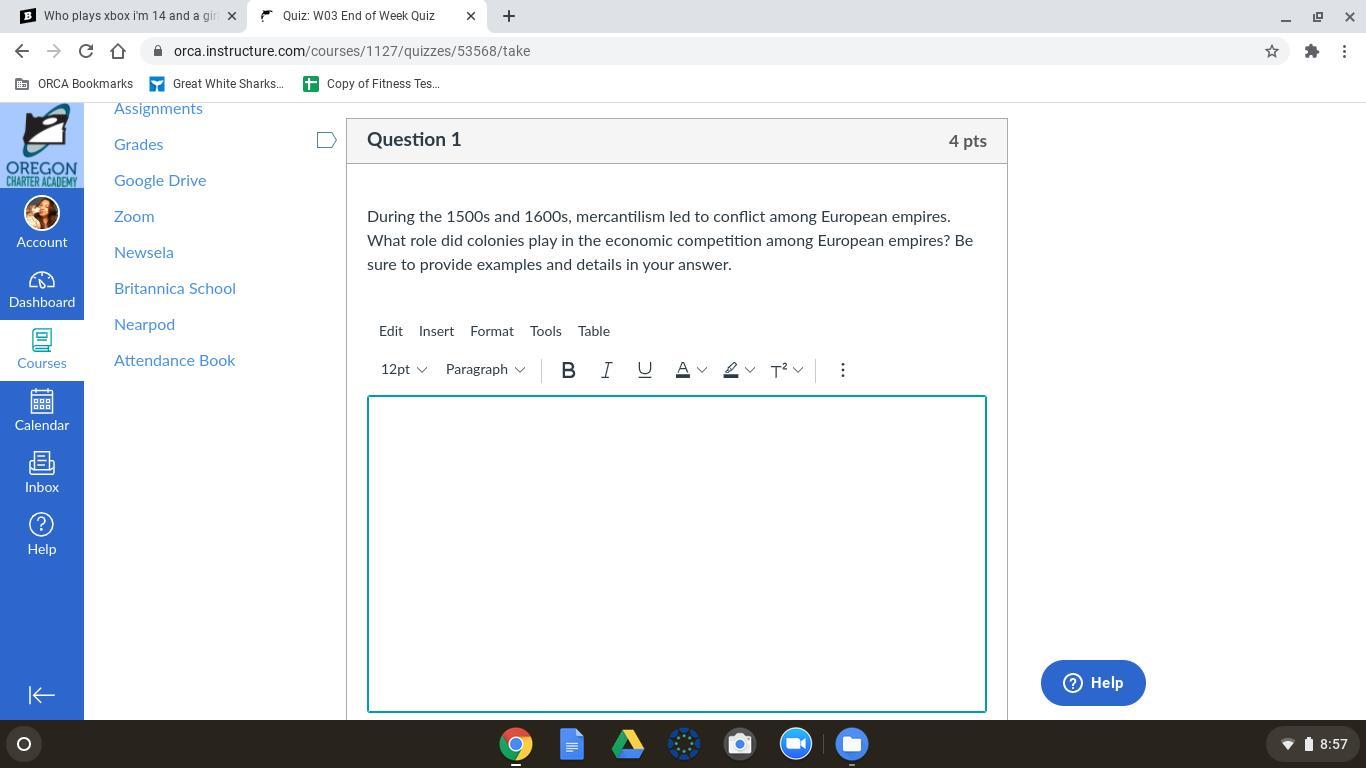Open the Edit menu in the editor
Screen dimensions: 1366x768
(x=391, y=331)
